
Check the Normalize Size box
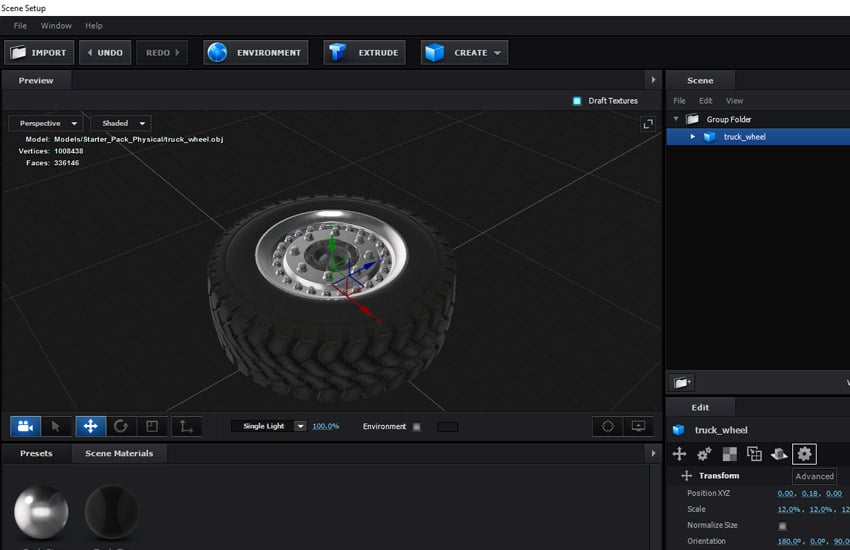(x=782, y=526)
